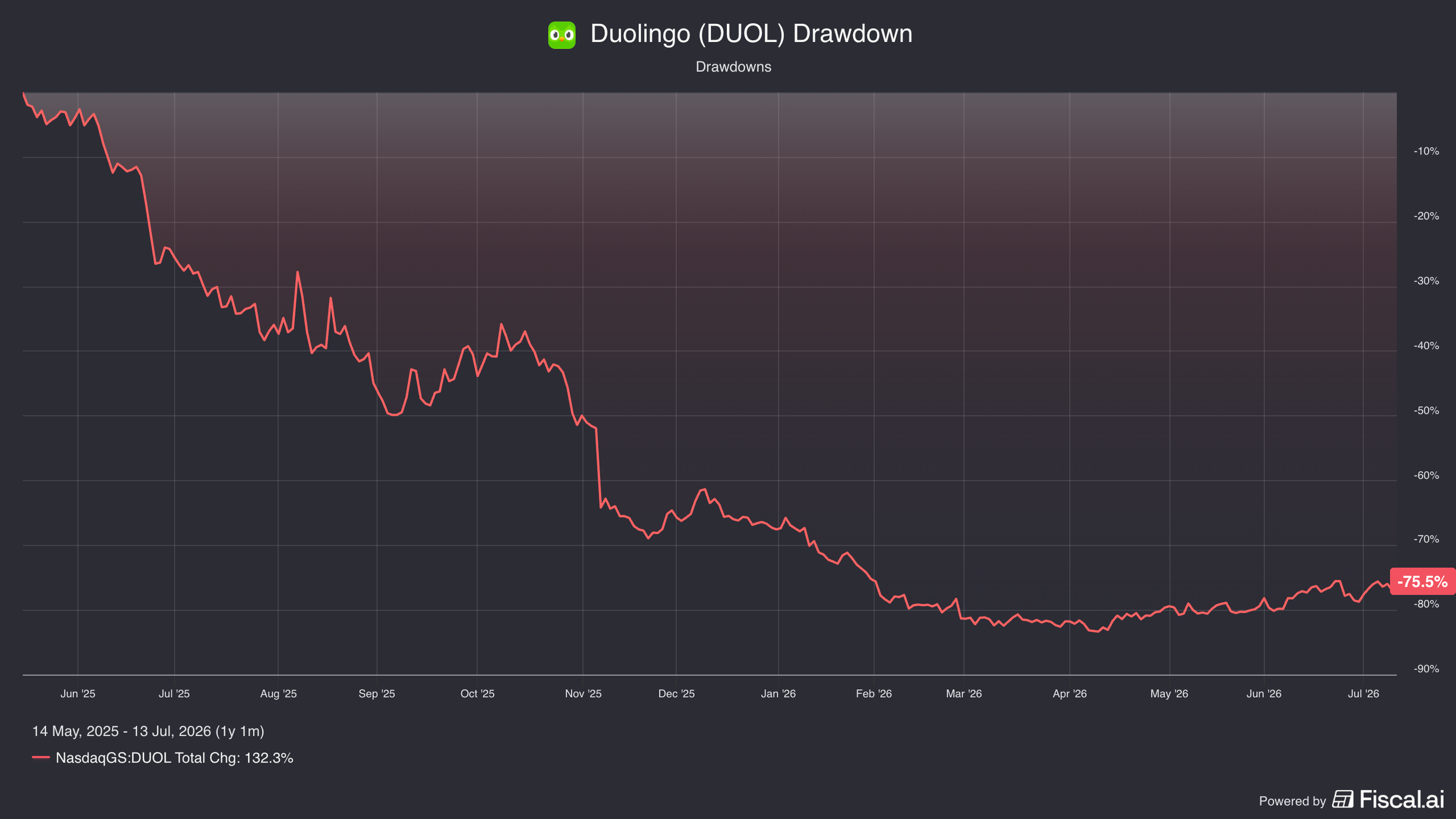Click the Oct '25 x-axis label
The width and height of the screenshot is (1456, 819).
coord(477,694)
